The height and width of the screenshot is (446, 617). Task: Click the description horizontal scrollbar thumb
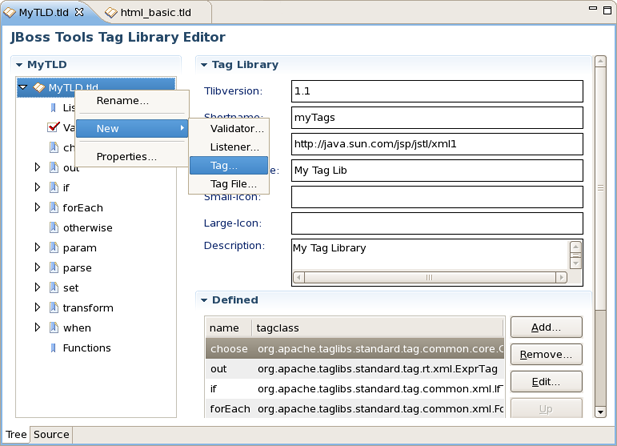pos(429,277)
